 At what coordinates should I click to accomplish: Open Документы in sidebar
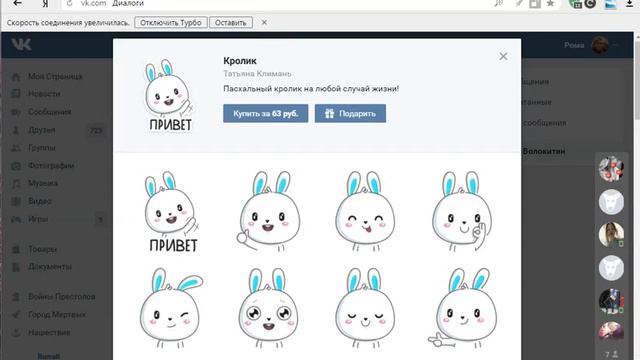(x=50, y=267)
